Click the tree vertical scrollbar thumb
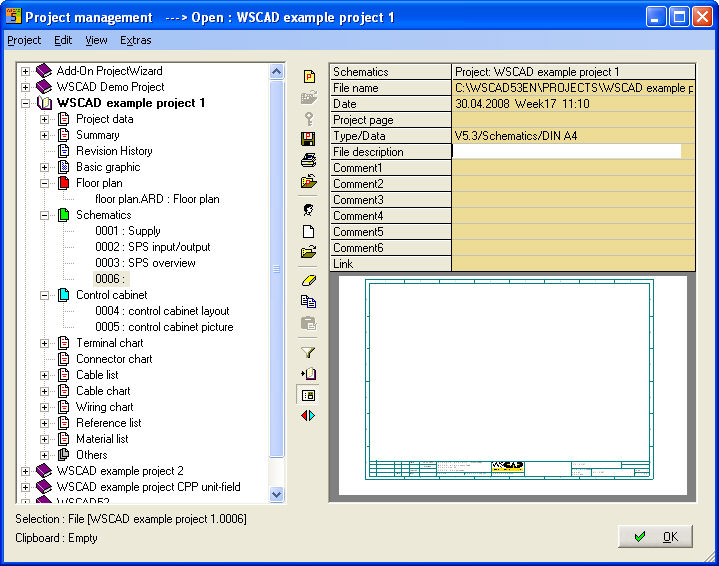 (277, 269)
